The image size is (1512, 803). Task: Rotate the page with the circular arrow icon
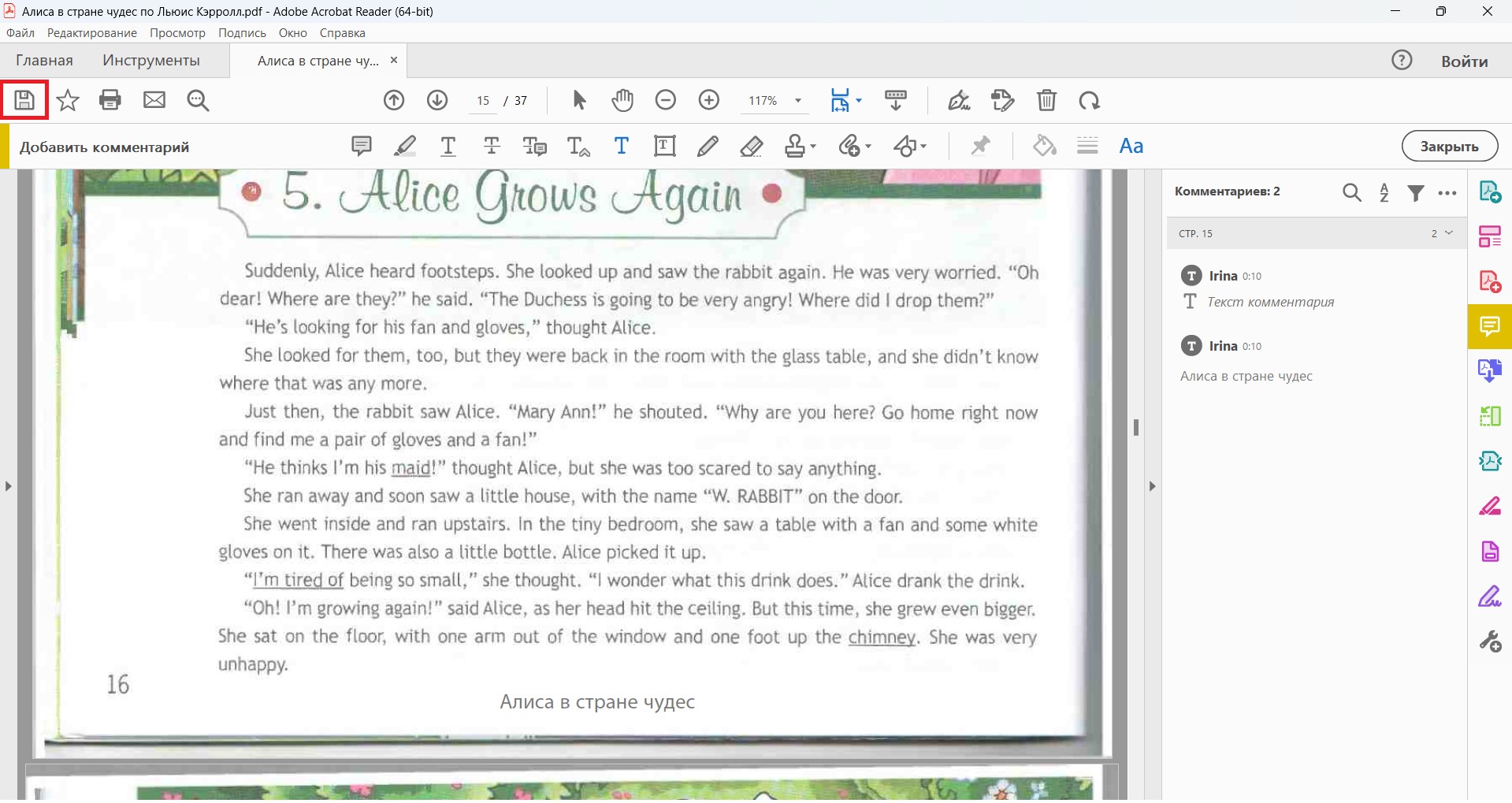[x=1090, y=100]
